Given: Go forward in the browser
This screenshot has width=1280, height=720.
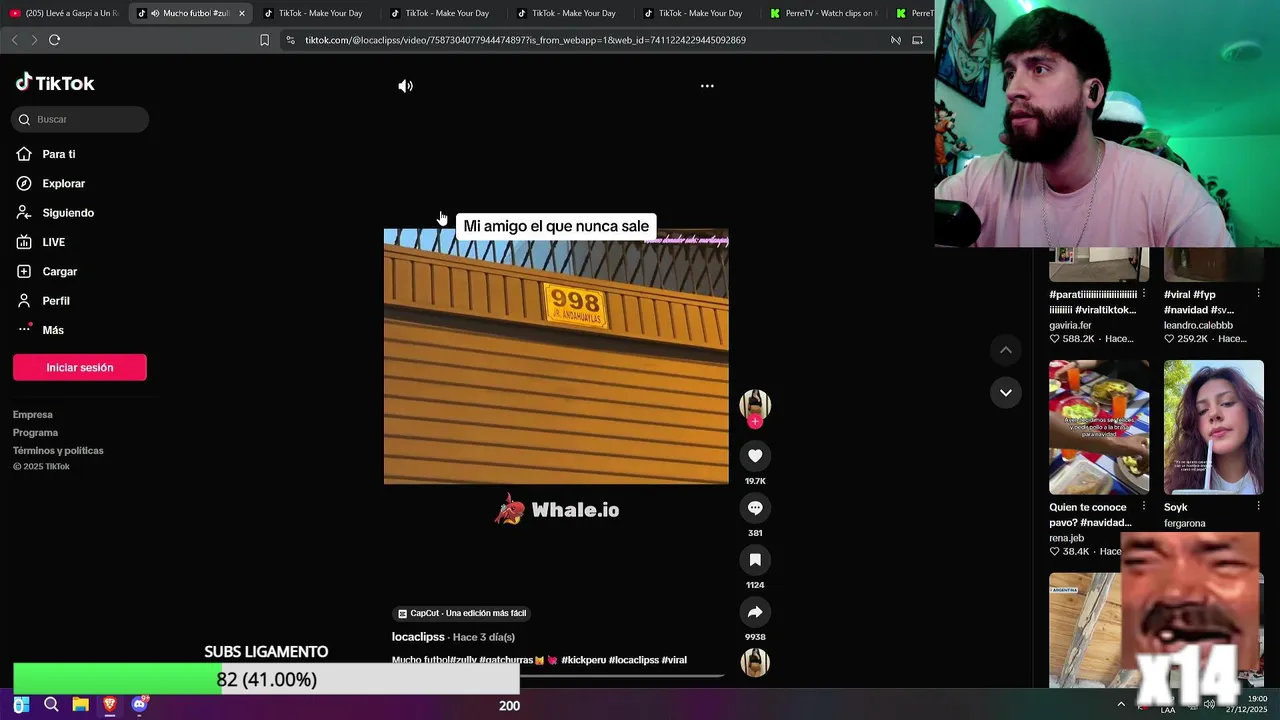Looking at the screenshot, I should pyautogui.click(x=34, y=40).
